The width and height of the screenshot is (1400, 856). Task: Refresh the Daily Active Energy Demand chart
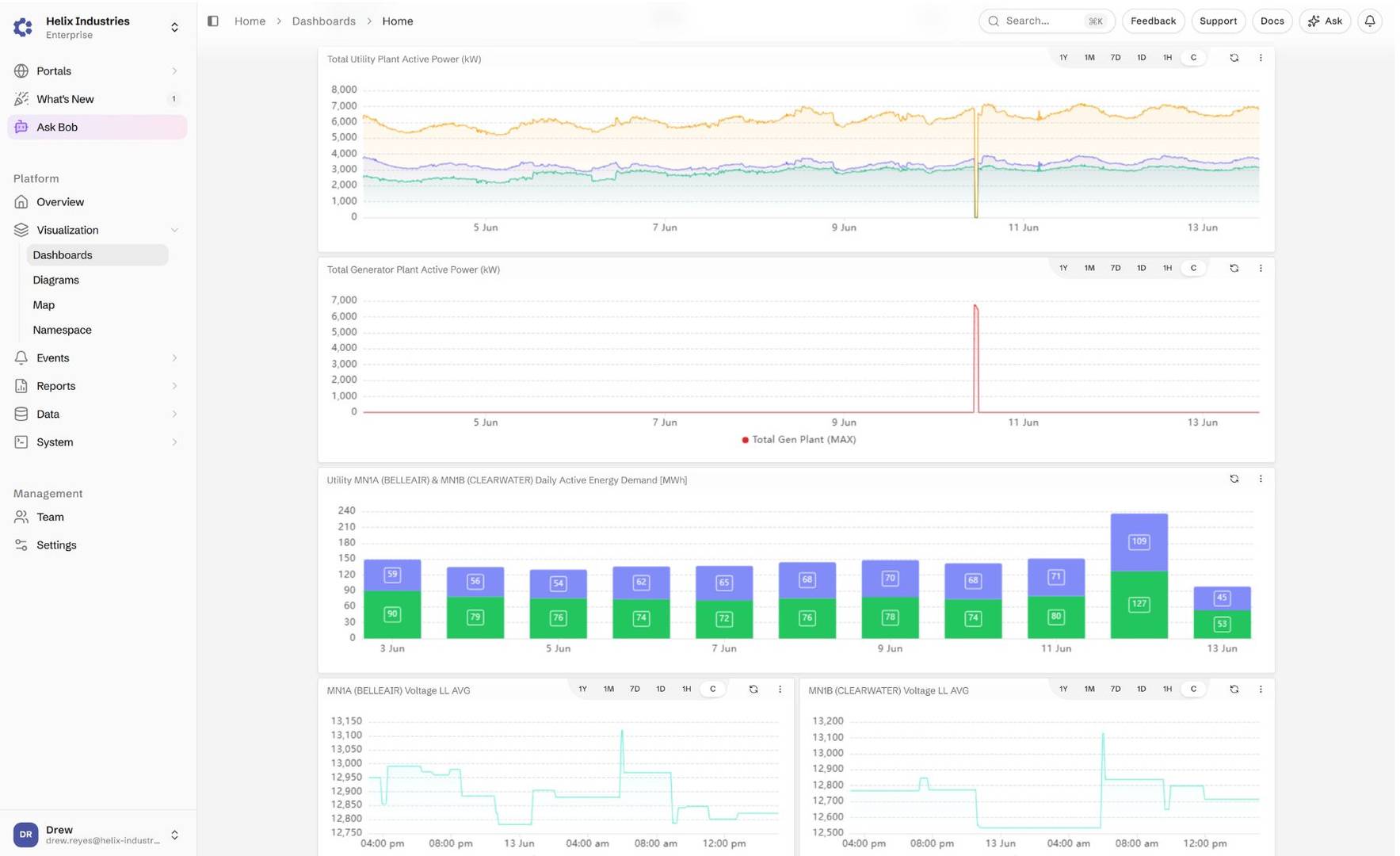pyautogui.click(x=1234, y=479)
